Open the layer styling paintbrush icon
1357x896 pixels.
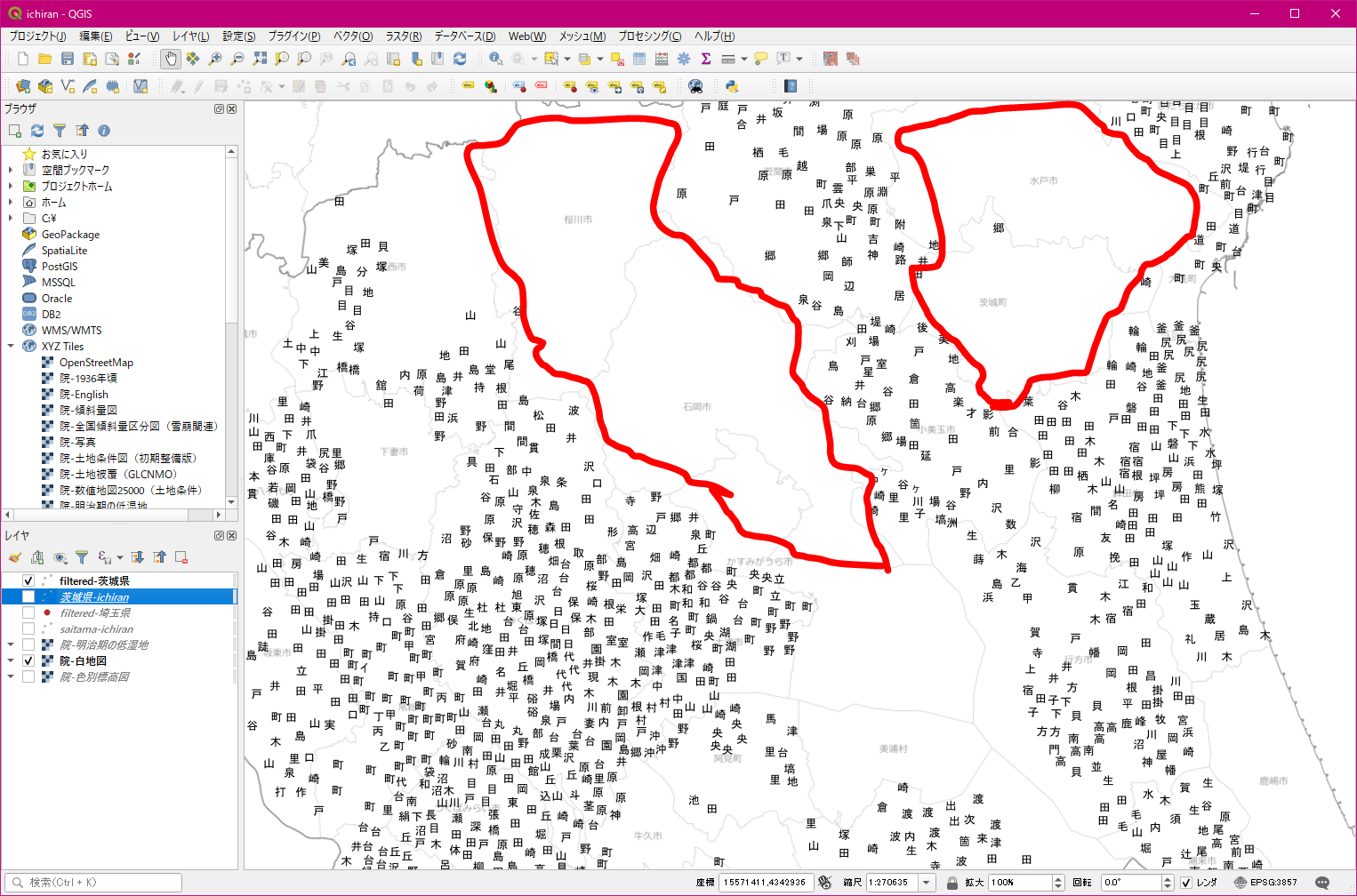coord(15,557)
